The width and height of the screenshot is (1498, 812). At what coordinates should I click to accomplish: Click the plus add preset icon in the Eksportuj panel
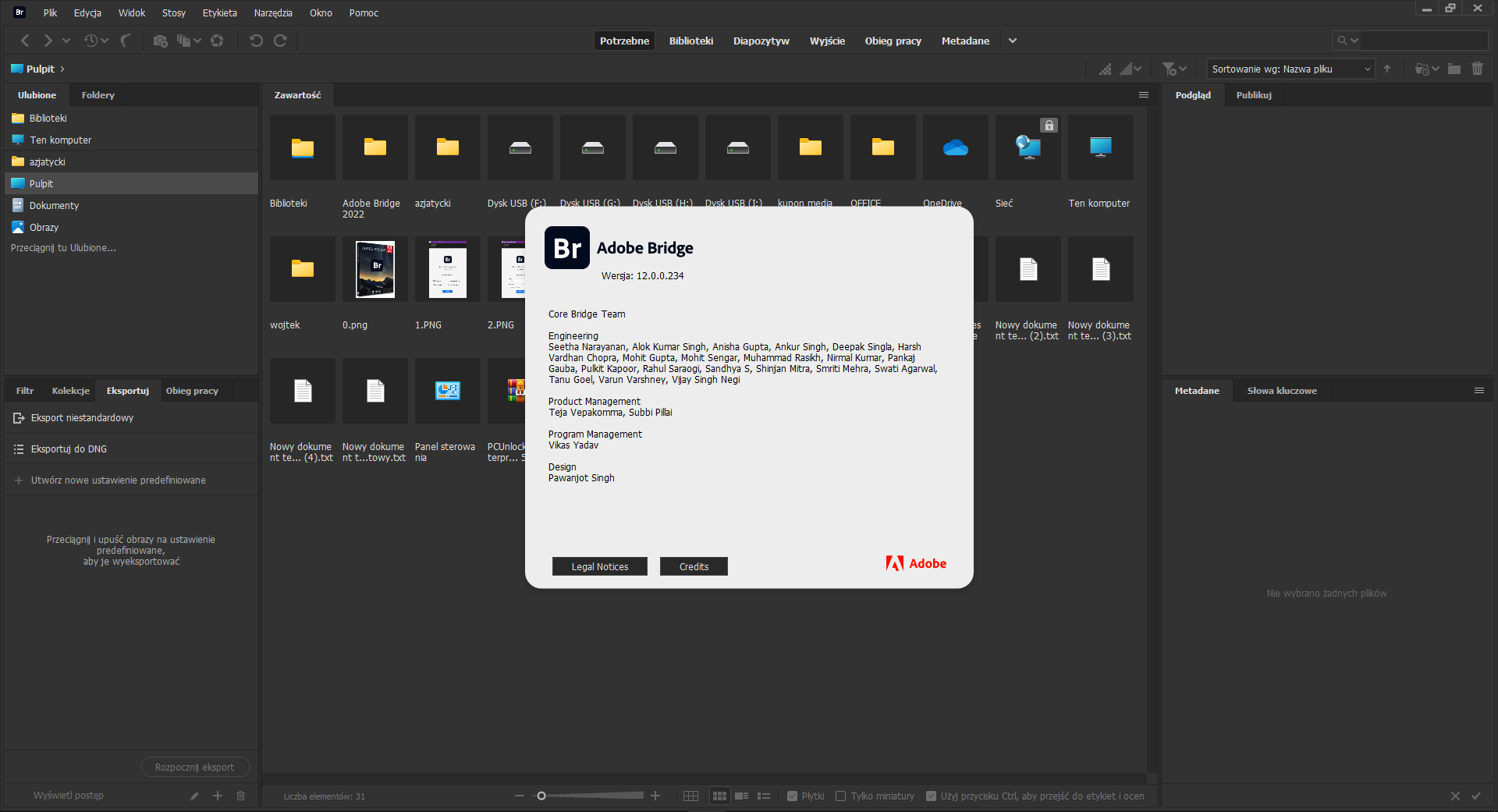(218, 796)
